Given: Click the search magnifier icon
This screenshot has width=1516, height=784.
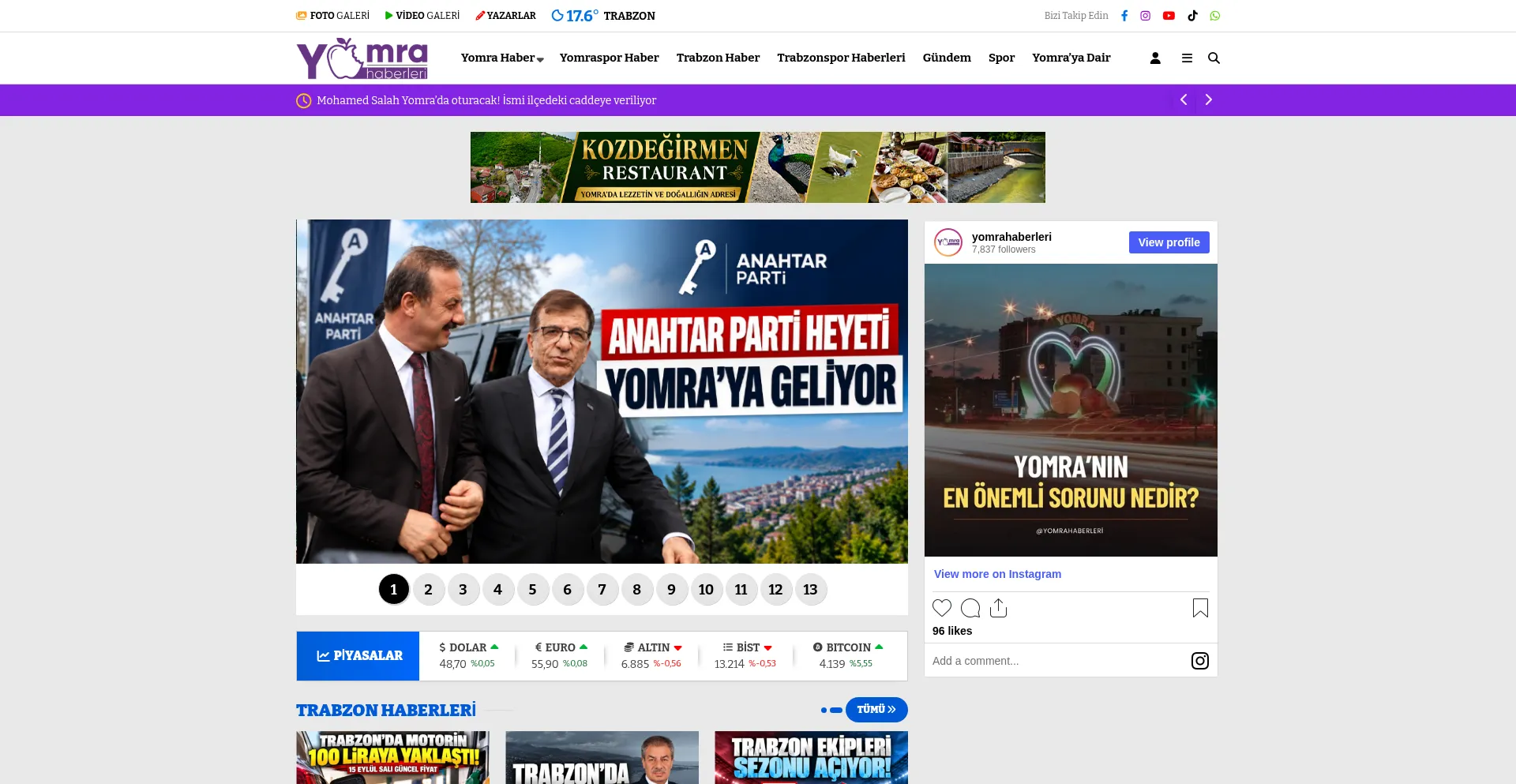Looking at the screenshot, I should click(x=1214, y=58).
